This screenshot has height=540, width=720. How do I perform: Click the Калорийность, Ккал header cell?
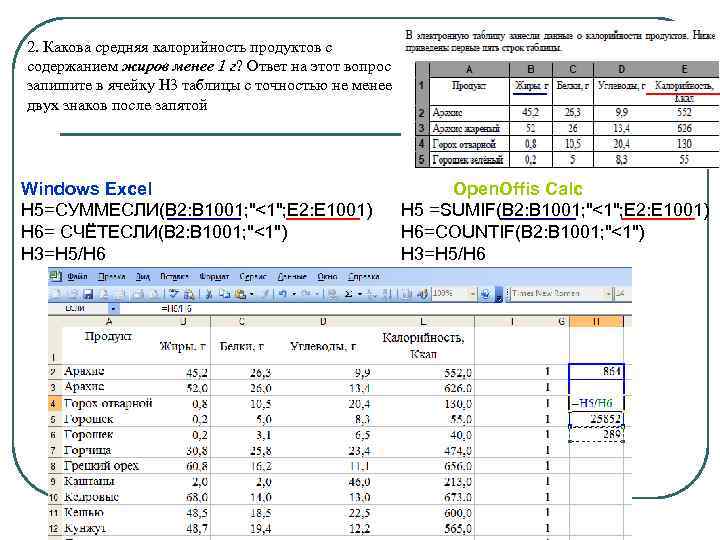pyautogui.click(x=423, y=344)
